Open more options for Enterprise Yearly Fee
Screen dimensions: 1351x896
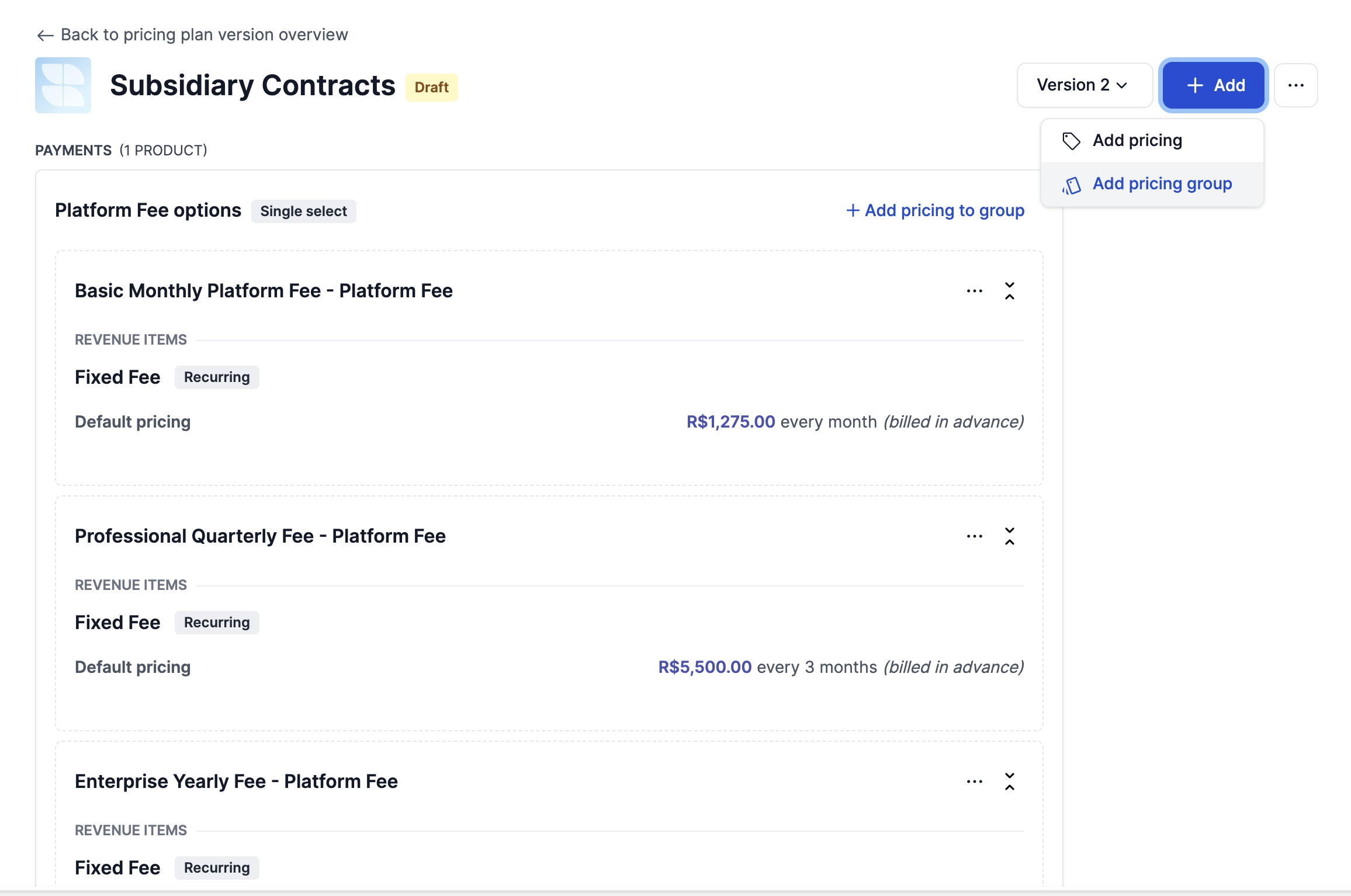974,782
